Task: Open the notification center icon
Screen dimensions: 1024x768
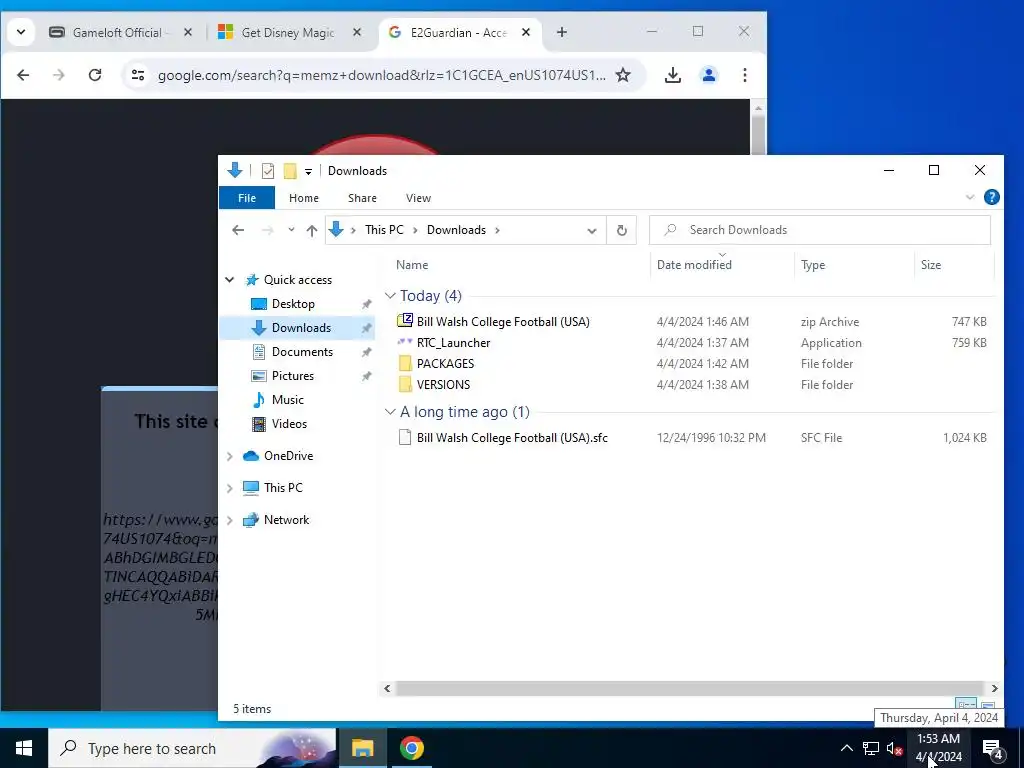Action: pyautogui.click(x=992, y=749)
